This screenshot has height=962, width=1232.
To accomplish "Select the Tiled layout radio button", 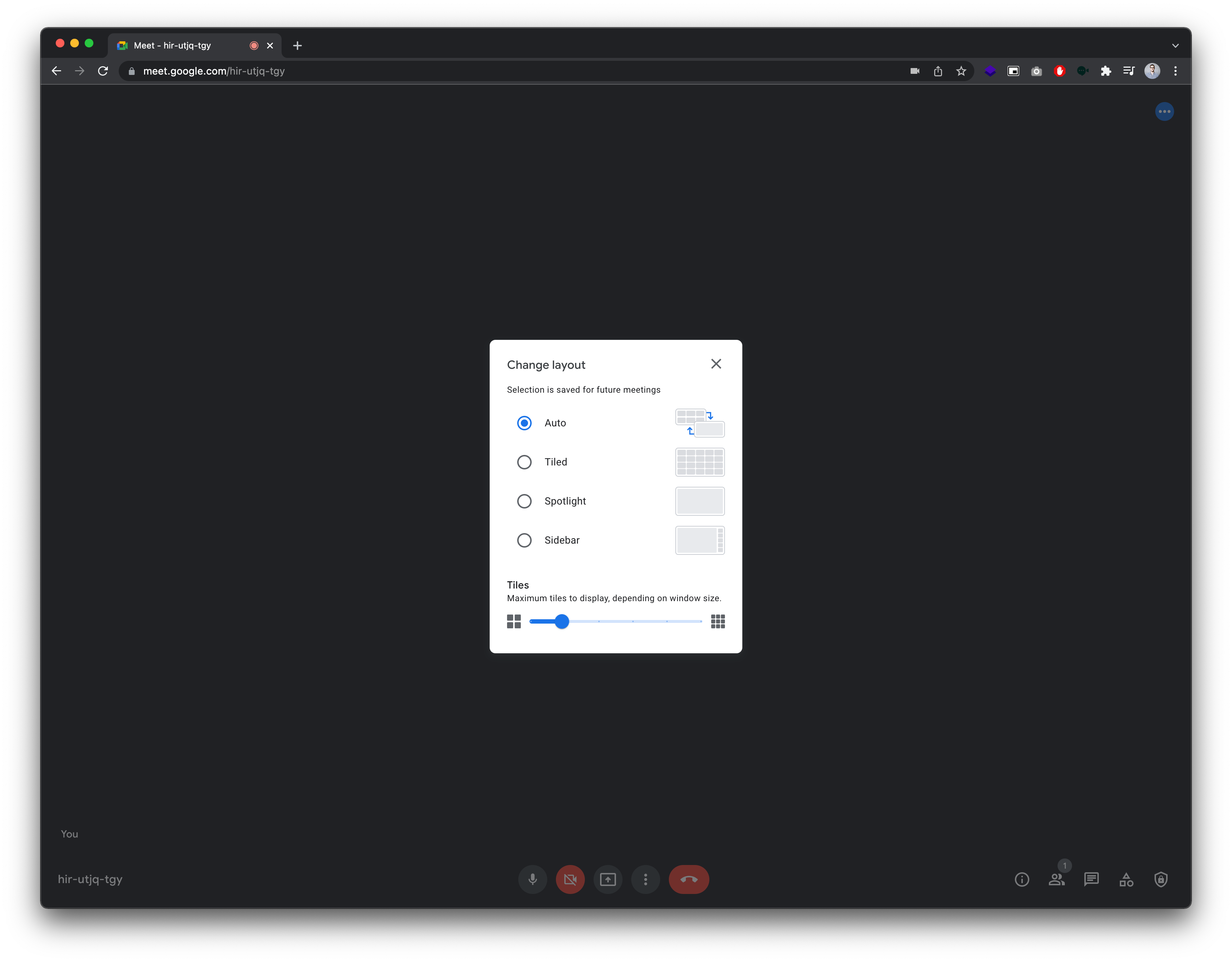I will [524, 462].
